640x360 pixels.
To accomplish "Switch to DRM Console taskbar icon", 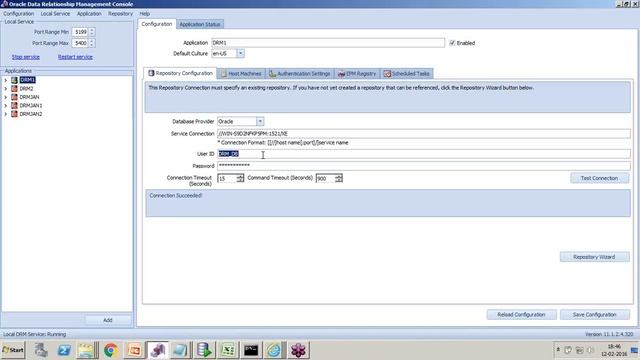I will coord(158,350).
